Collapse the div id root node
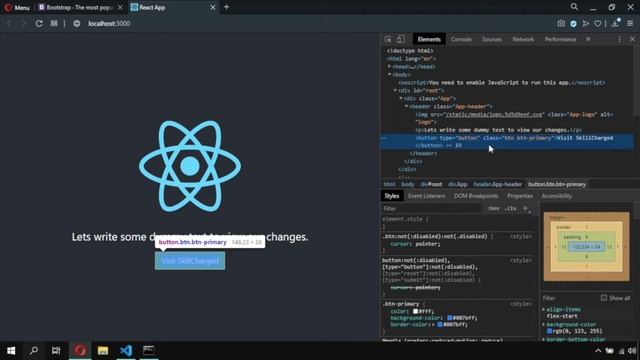The image size is (640, 360). 395,91
